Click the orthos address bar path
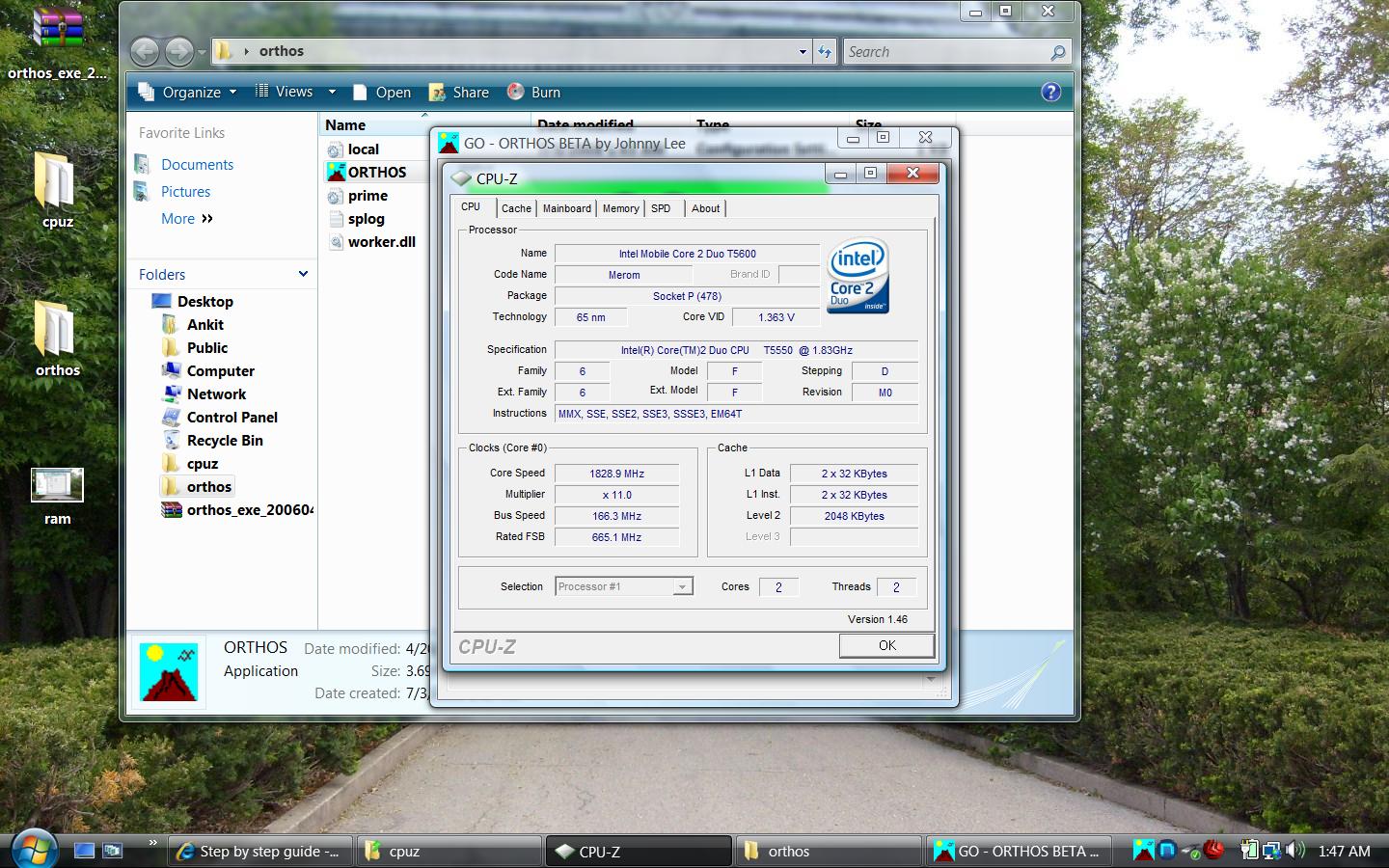1389x868 pixels. click(281, 51)
